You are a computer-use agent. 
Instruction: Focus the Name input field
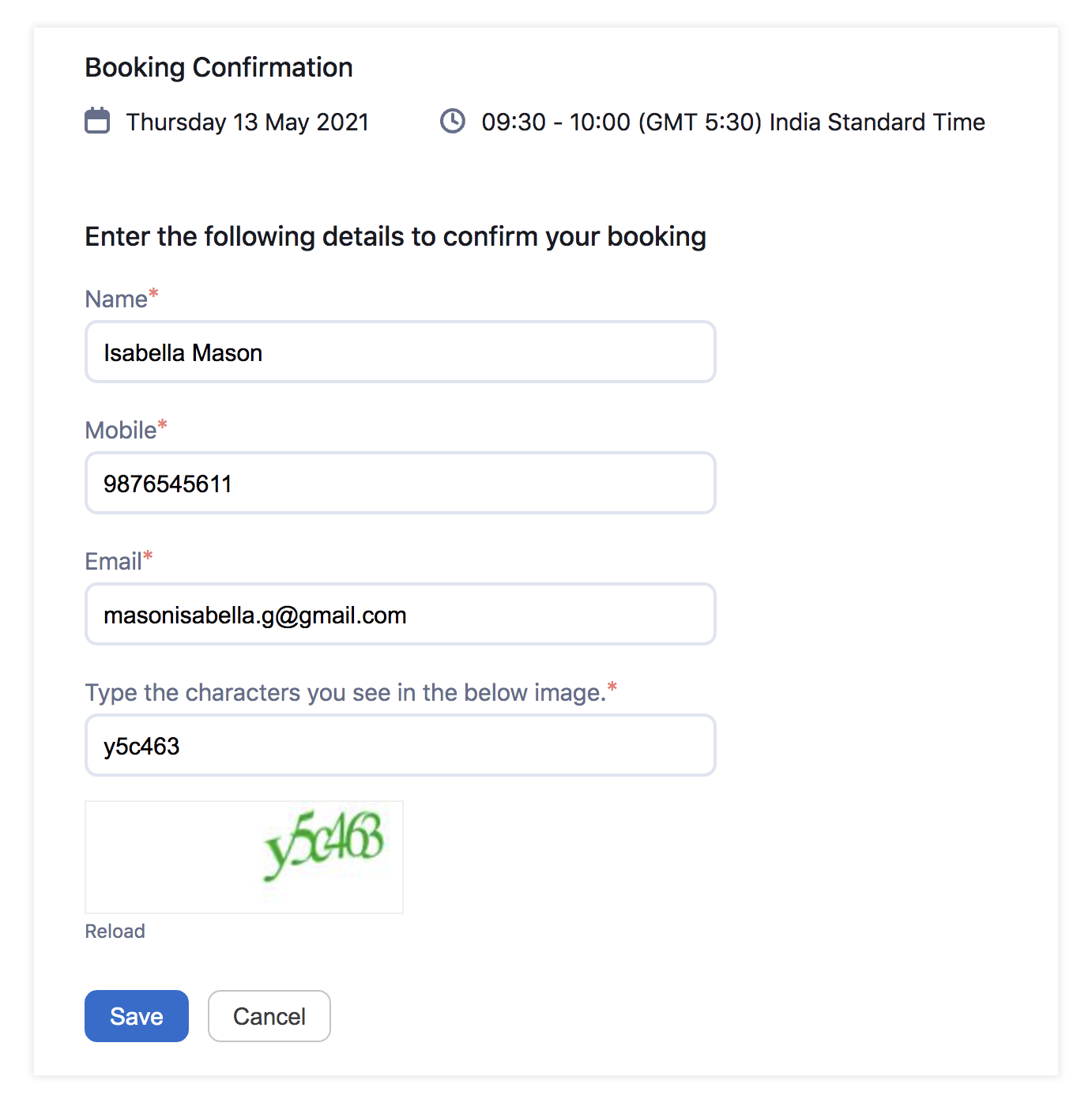pos(401,352)
